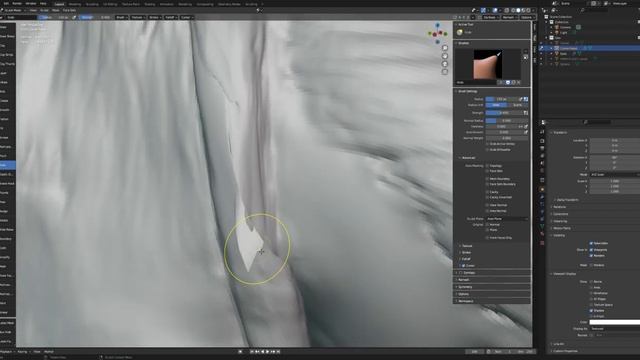Select the Boundary sculpt brush

point(7,239)
